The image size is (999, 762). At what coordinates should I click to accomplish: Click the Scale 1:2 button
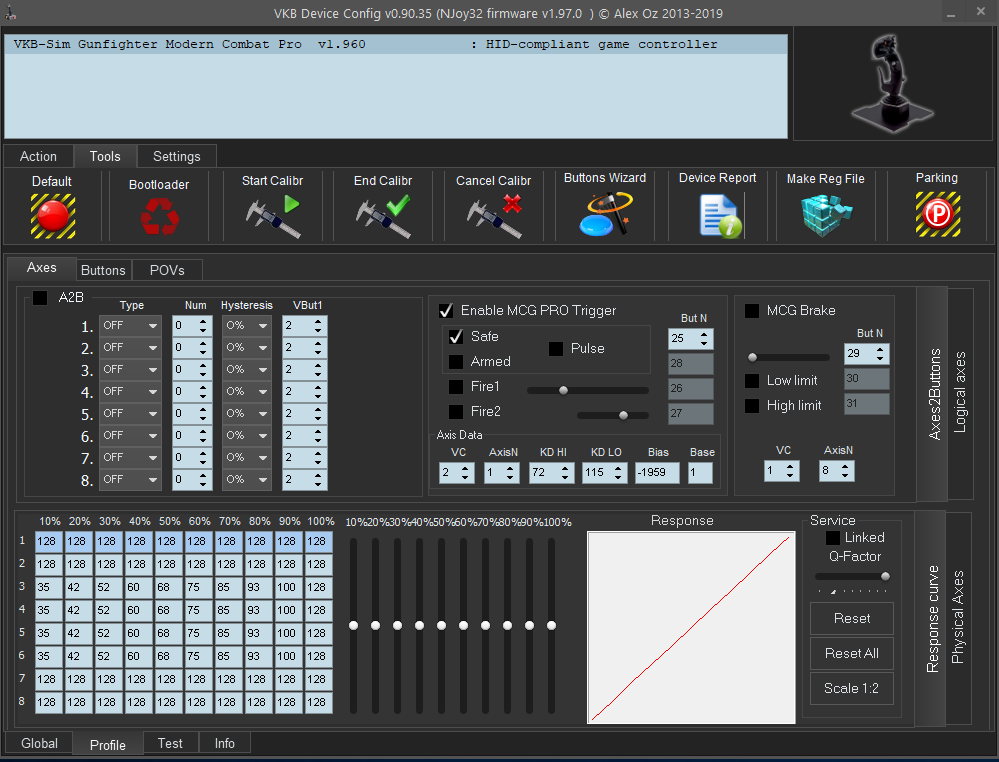tap(852, 688)
